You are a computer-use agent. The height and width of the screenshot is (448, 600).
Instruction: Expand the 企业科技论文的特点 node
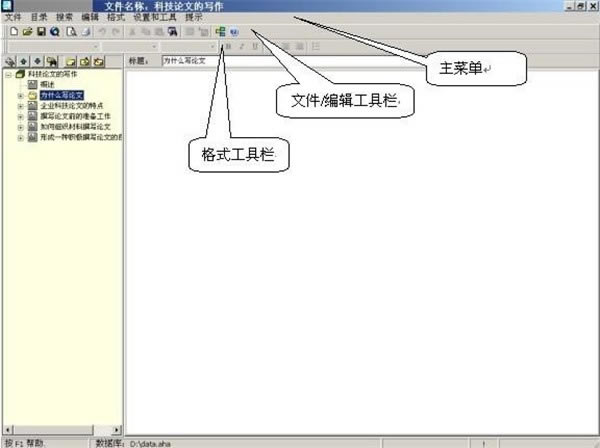pos(21,106)
